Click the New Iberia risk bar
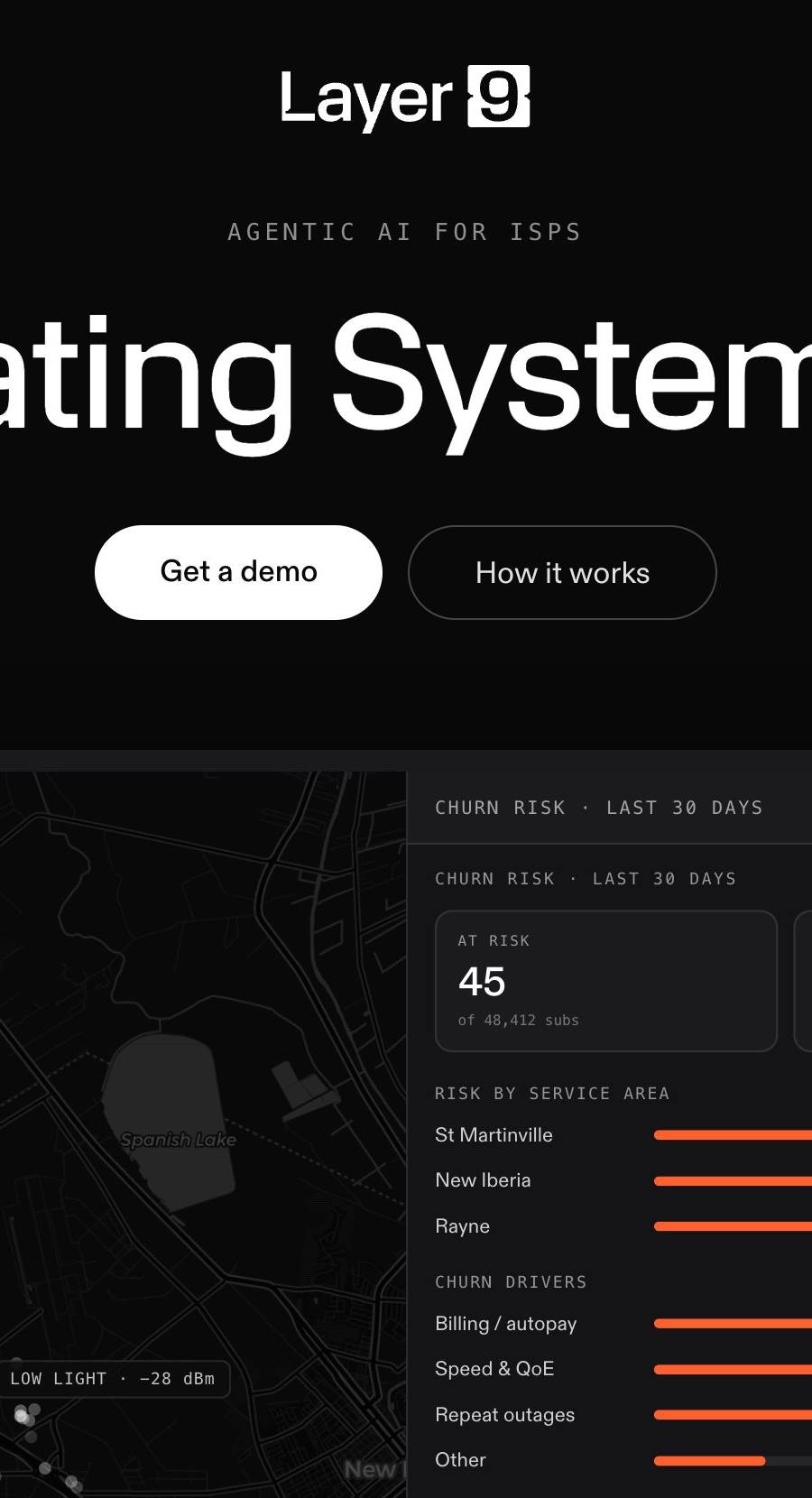 pos(733,1180)
